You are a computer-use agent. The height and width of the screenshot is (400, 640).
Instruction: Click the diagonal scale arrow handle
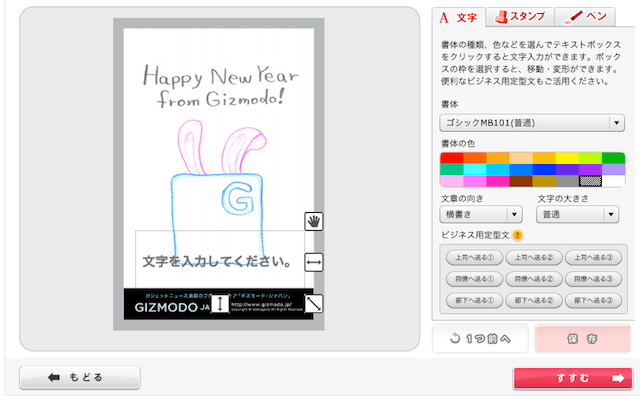[x=313, y=304]
